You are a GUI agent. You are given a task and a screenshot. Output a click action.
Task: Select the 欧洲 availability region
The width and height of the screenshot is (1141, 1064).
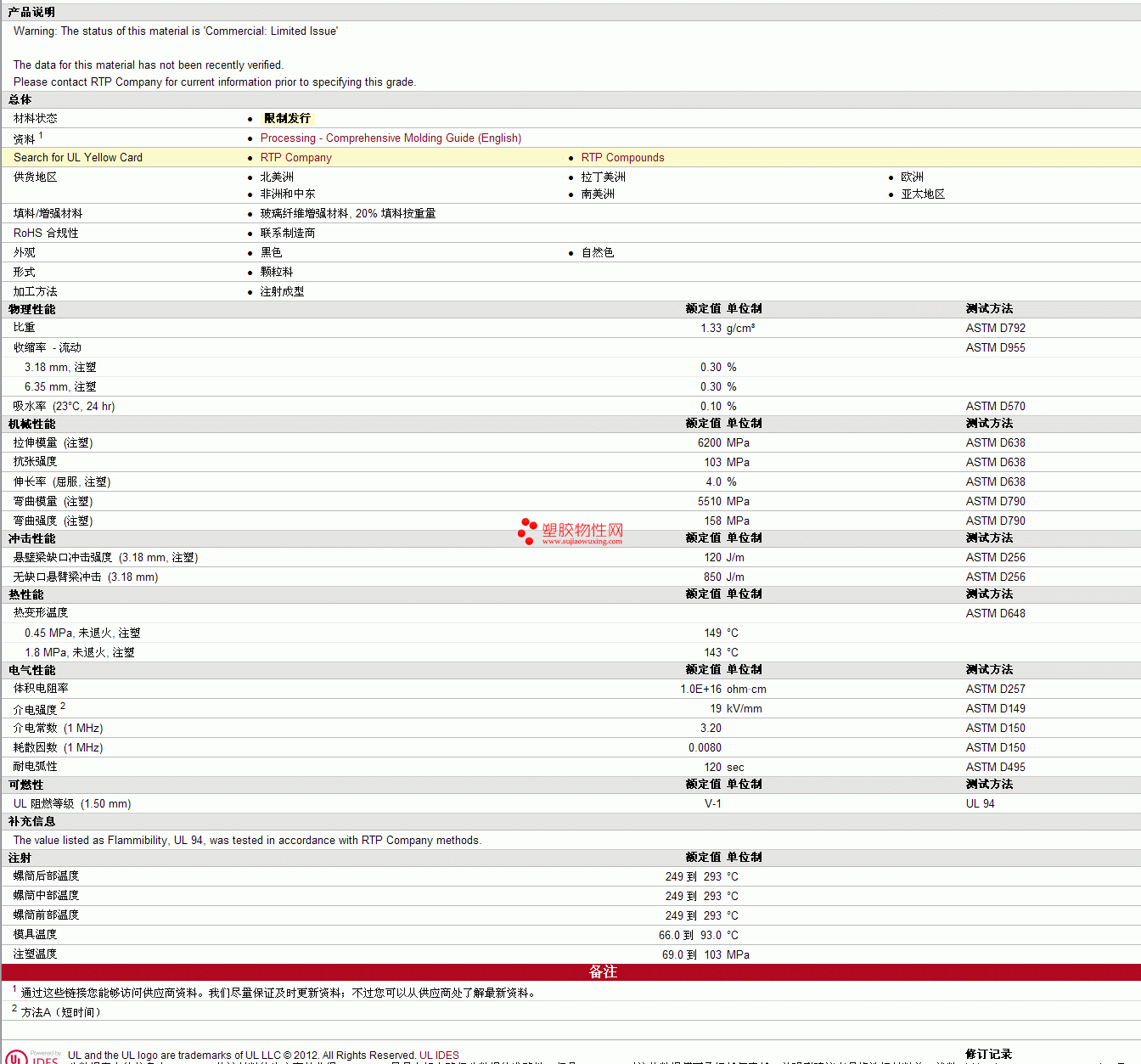pyautogui.click(x=912, y=177)
